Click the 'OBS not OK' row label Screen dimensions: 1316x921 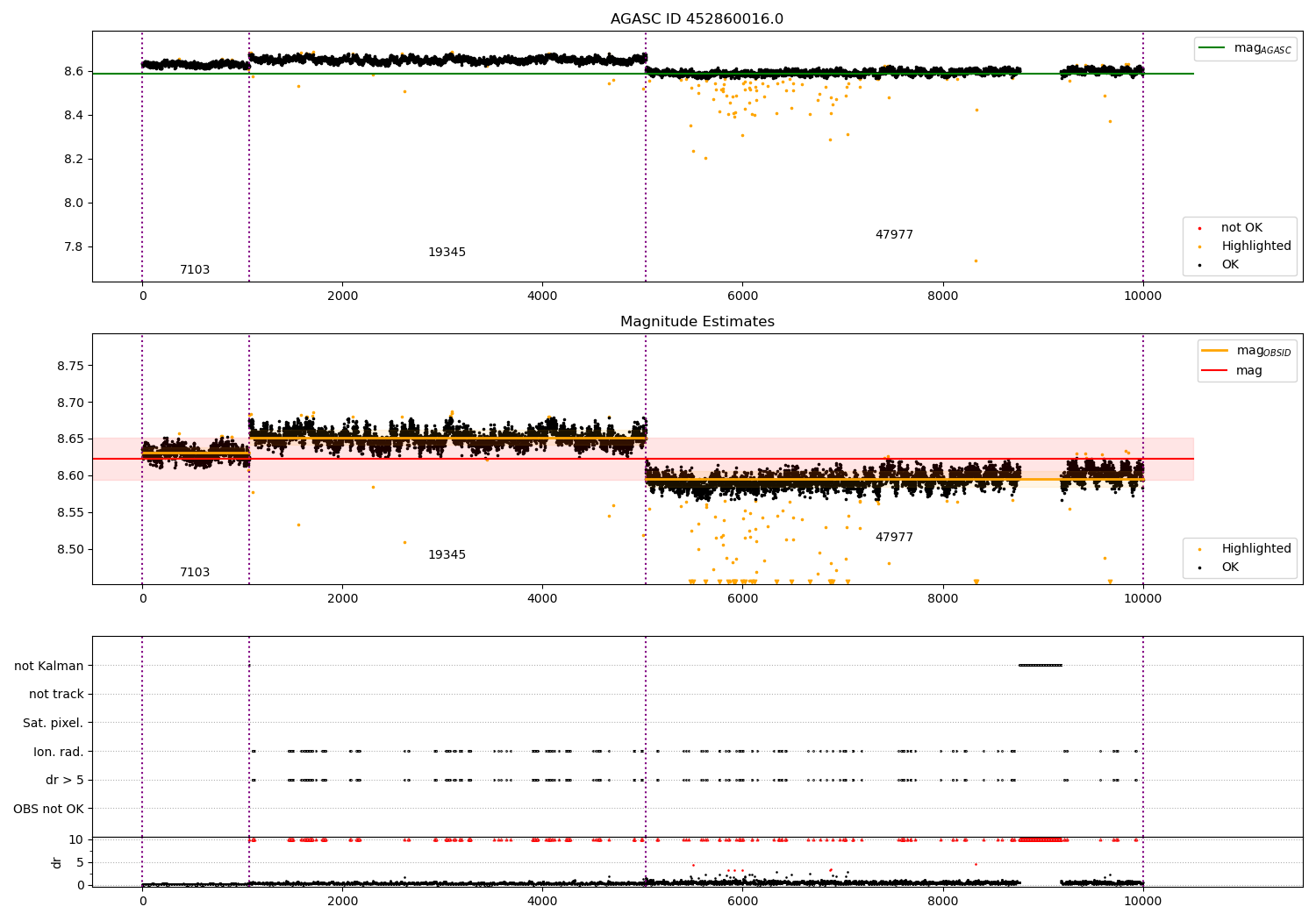pos(49,809)
